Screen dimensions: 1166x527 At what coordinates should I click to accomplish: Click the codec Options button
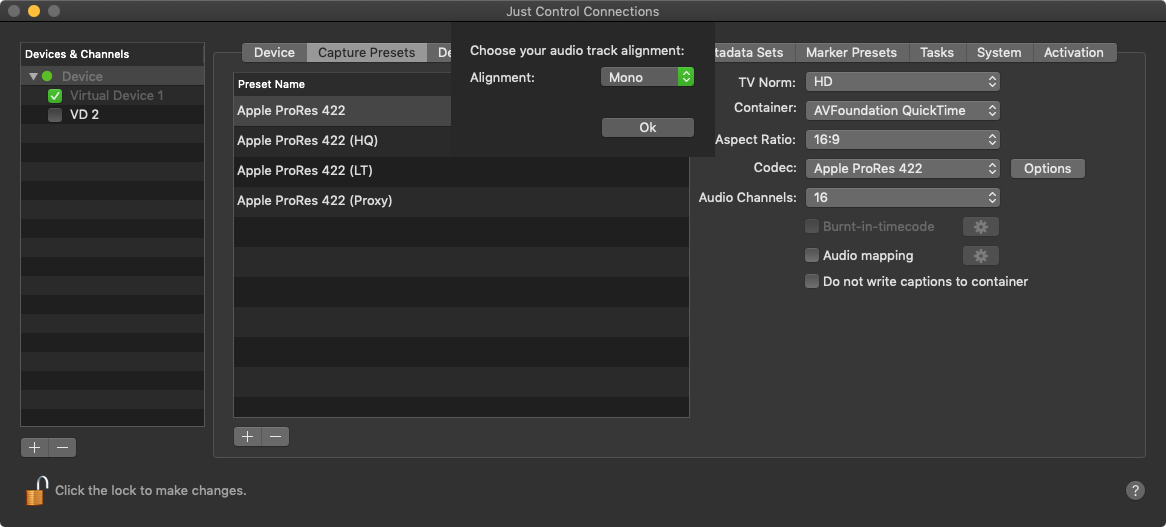click(1047, 169)
